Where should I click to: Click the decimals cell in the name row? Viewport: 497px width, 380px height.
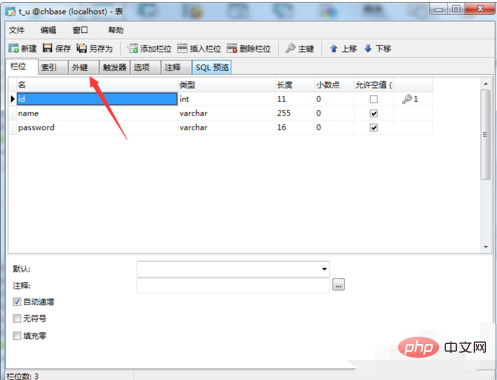click(334, 113)
